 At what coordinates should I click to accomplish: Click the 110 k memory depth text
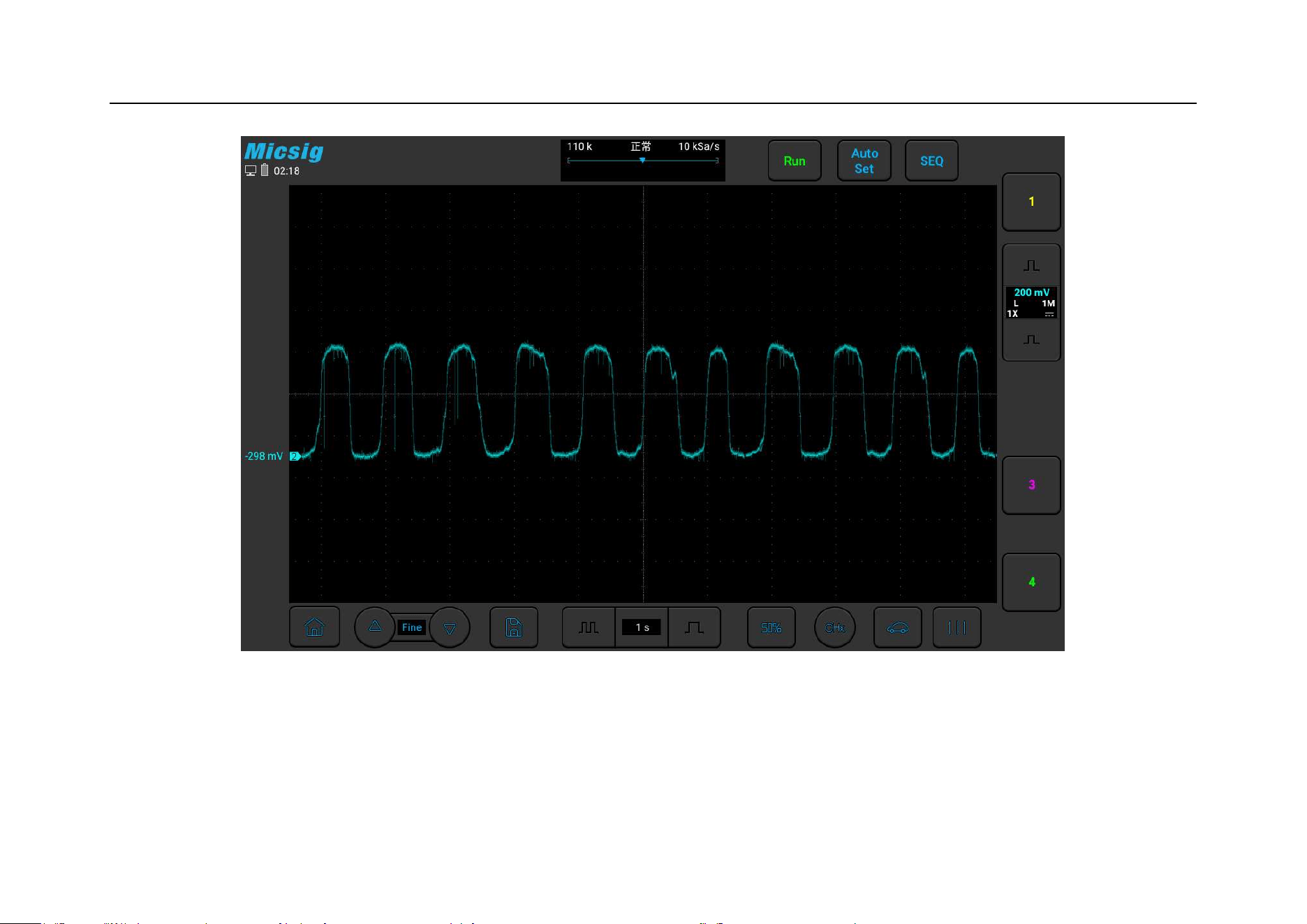point(579,147)
